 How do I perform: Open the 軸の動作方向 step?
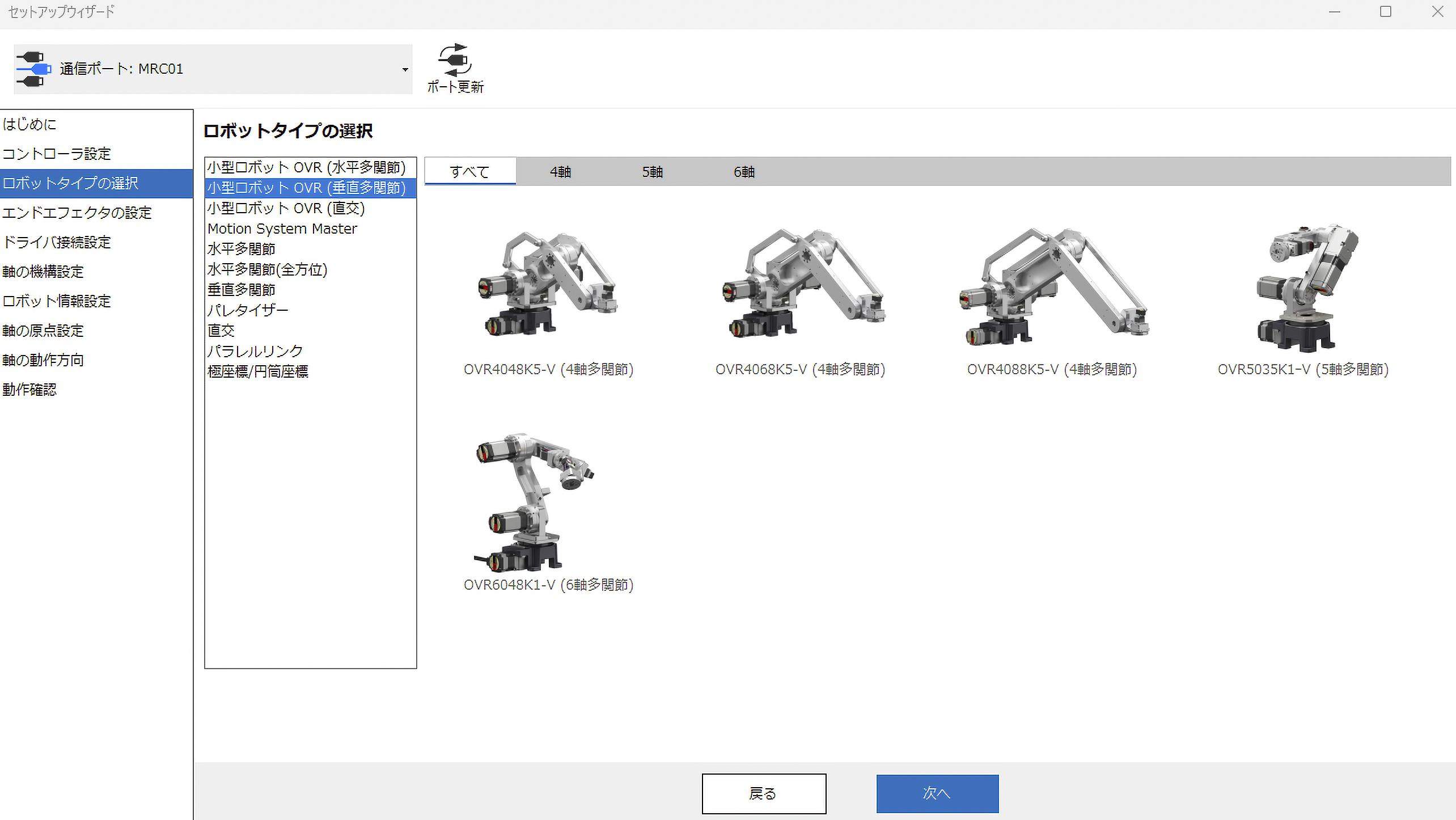pyautogui.click(x=96, y=360)
